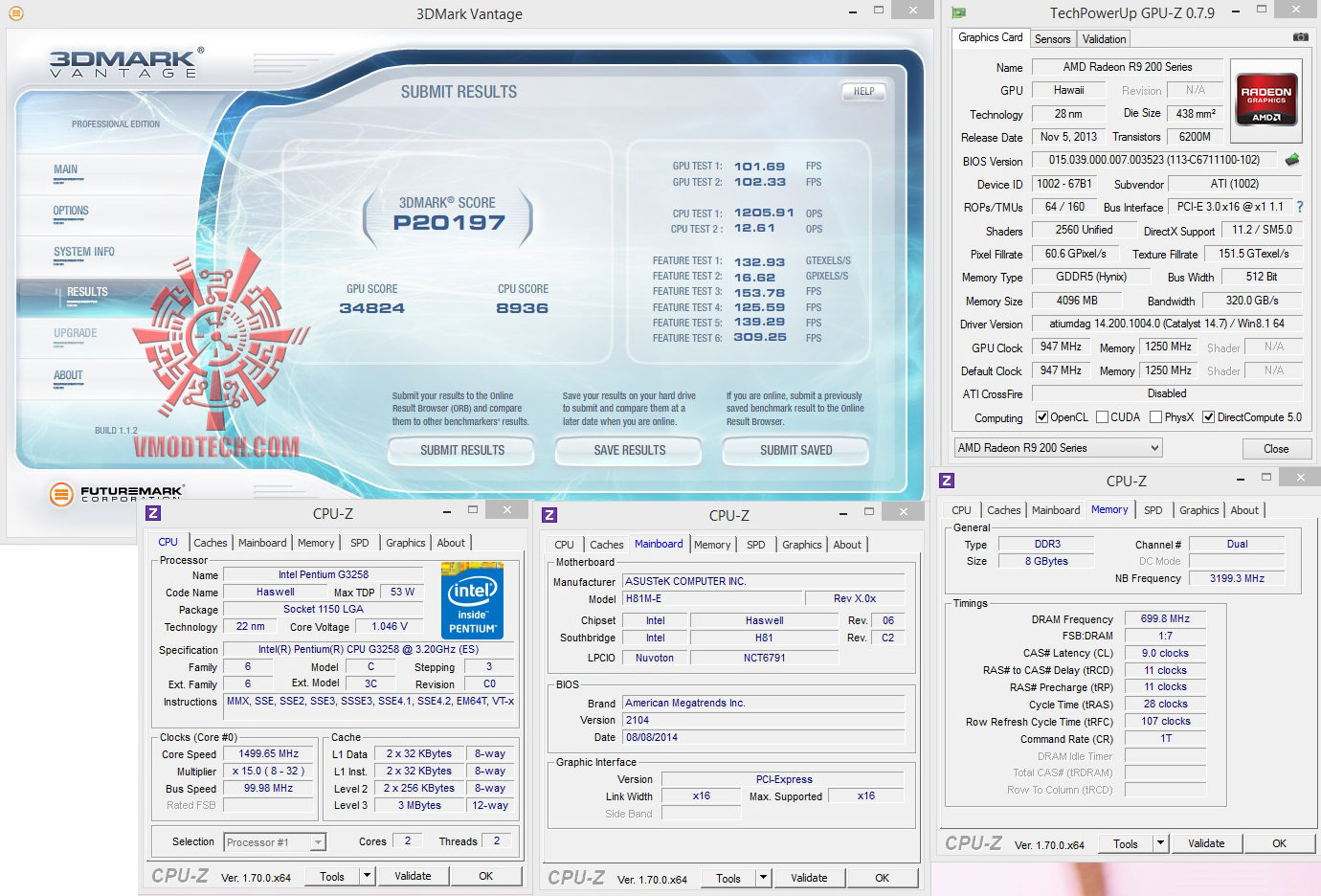Click the processor name Intel Pentium G3258
The image size is (1321, 896).
324,575
